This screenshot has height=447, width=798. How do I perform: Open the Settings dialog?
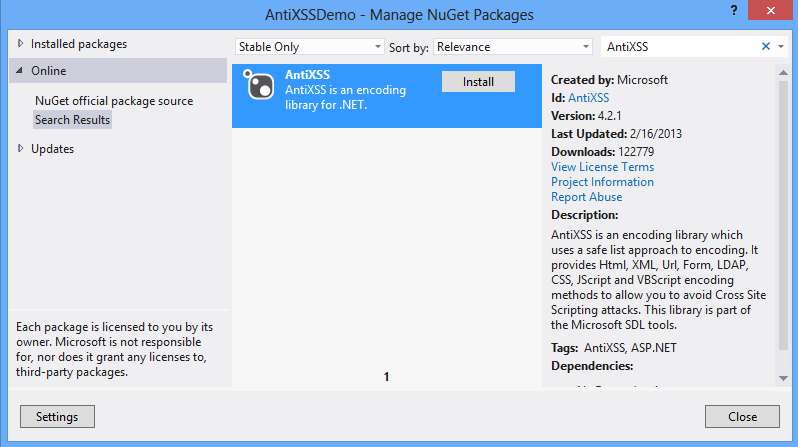57,416
